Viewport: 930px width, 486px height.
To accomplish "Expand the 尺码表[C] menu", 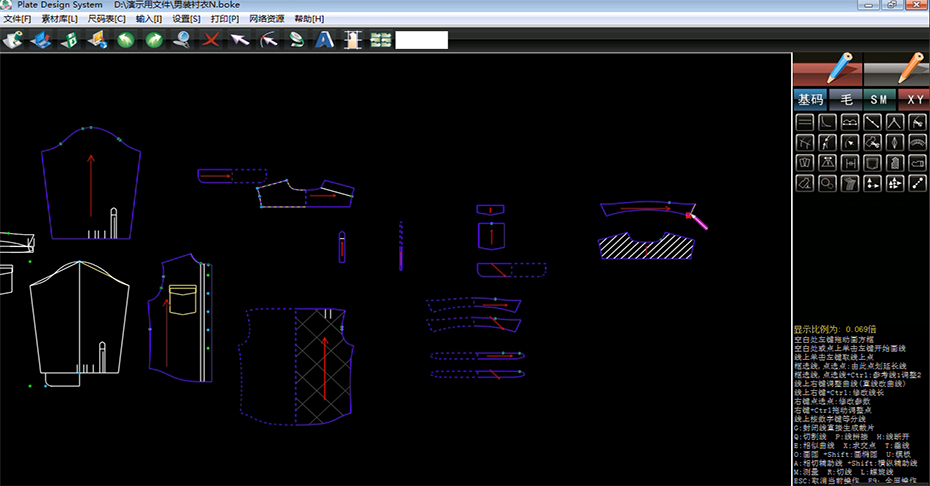I will click(107, 19).
